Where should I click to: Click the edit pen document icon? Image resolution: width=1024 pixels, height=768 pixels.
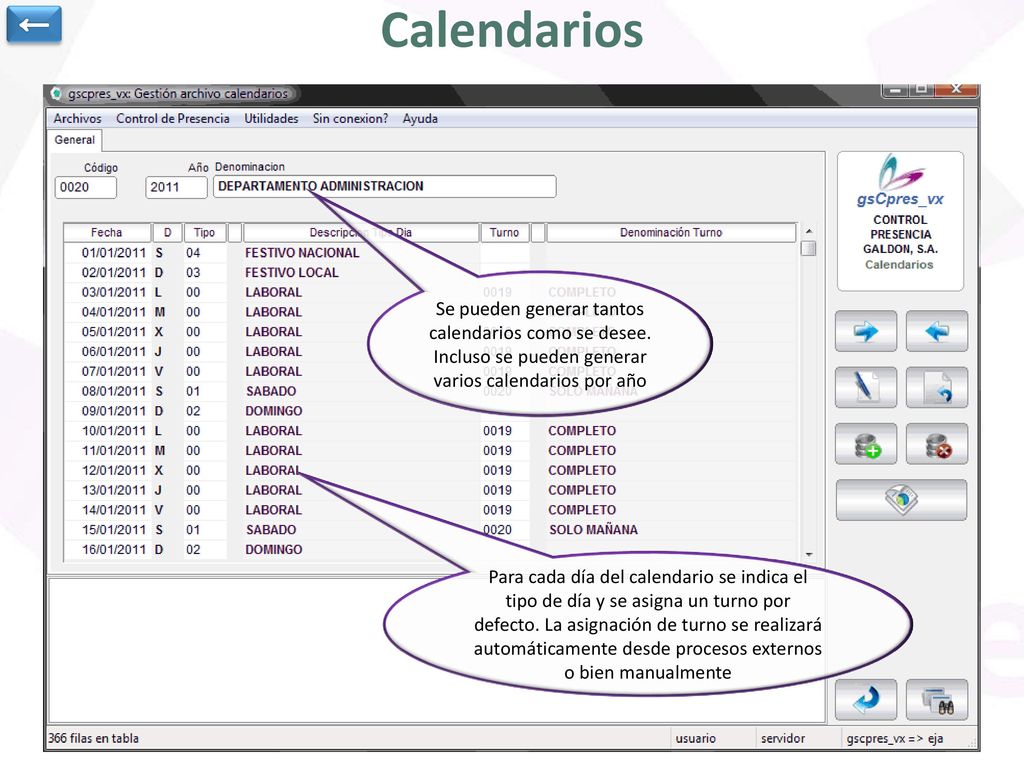click(865, 387)
